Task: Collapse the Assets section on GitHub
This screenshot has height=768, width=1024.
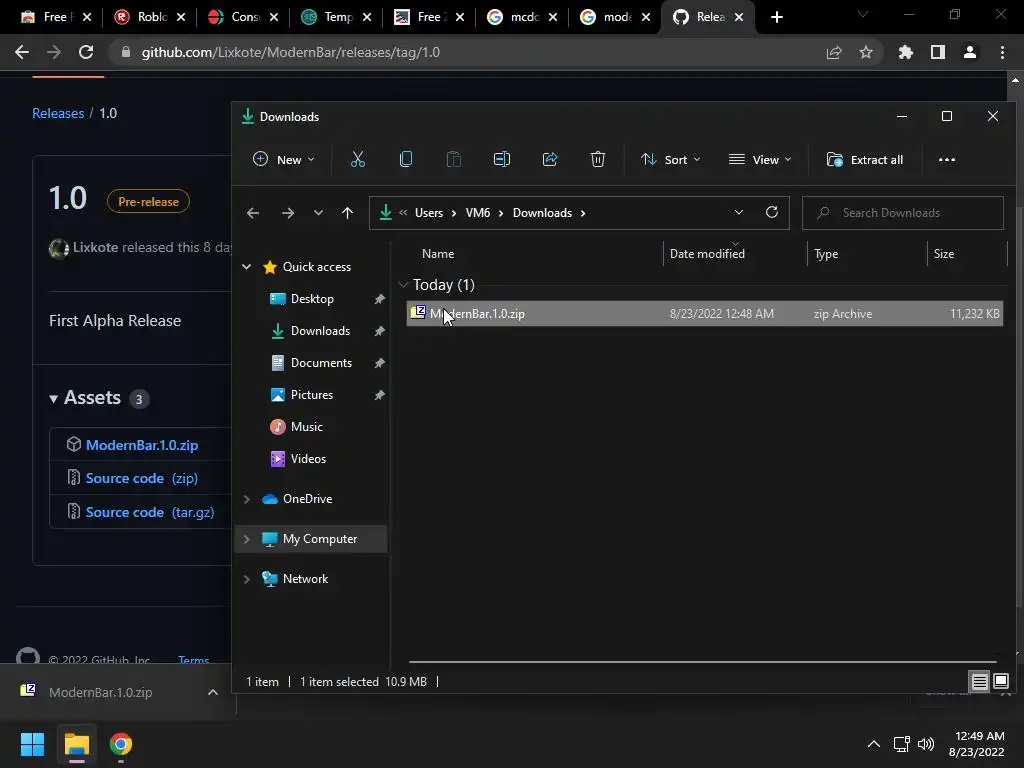Action: click(54, 398)
